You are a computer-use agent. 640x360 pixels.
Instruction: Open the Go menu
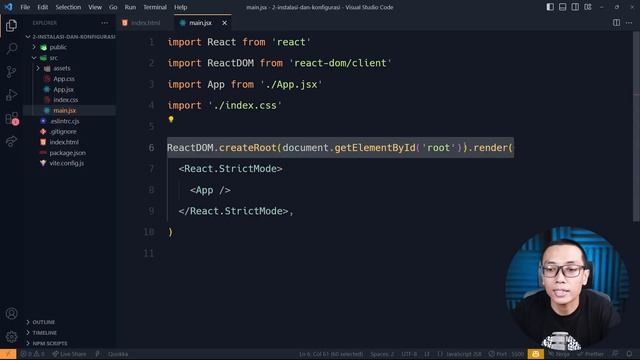pos(113,7)
